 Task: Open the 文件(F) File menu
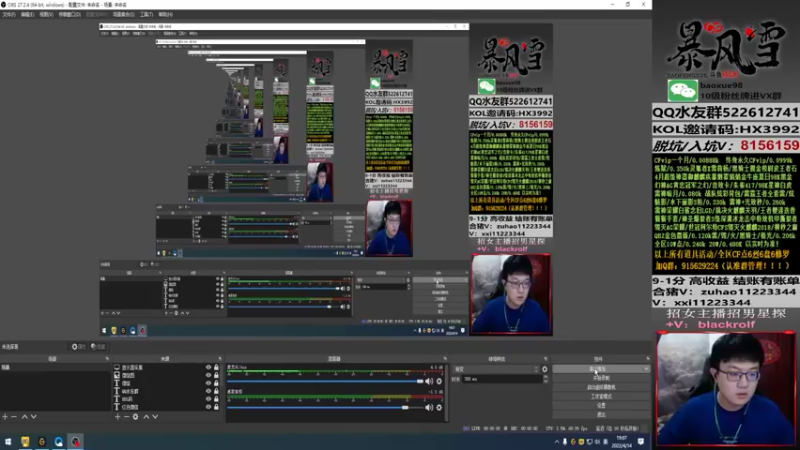point(9,14)
